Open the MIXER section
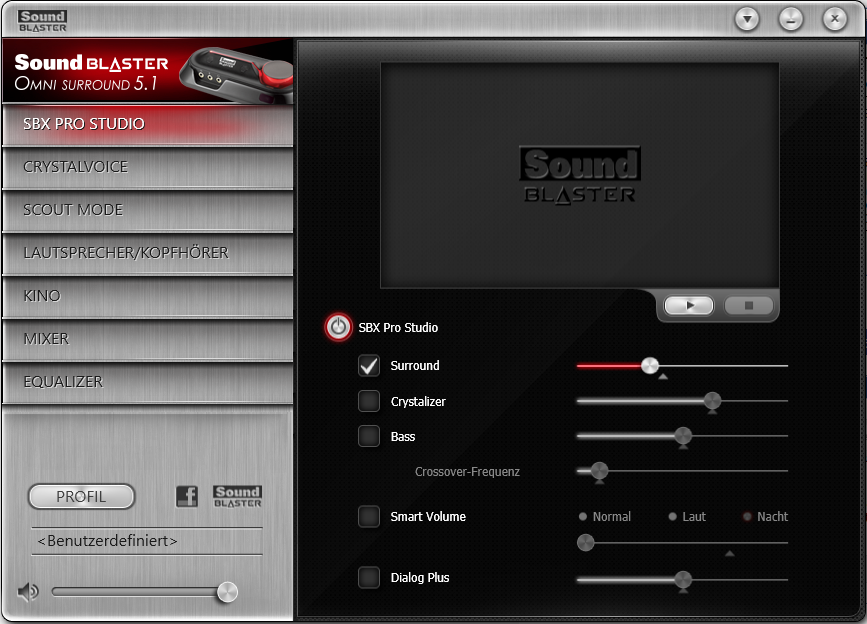The height and width of the screenshot is (624, 867). [148, 339]
